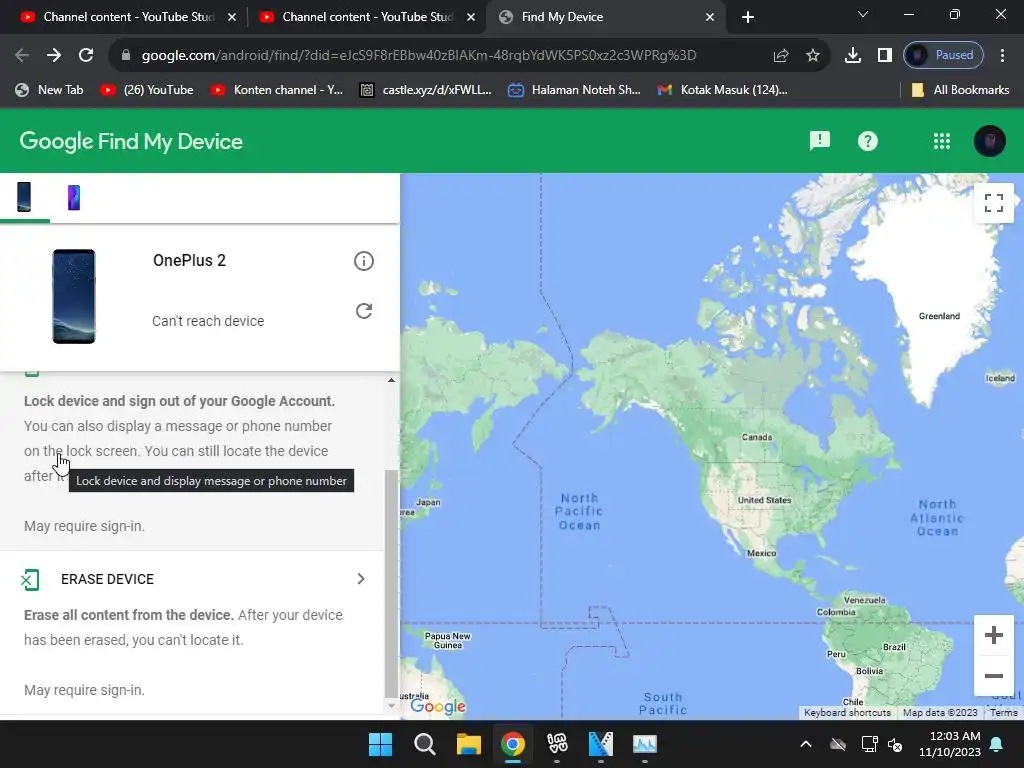Image resolution: width=1024 pixels, height=768 pixels.
Task: Show hidden system tray icons
Action: (x=806, y=744)
